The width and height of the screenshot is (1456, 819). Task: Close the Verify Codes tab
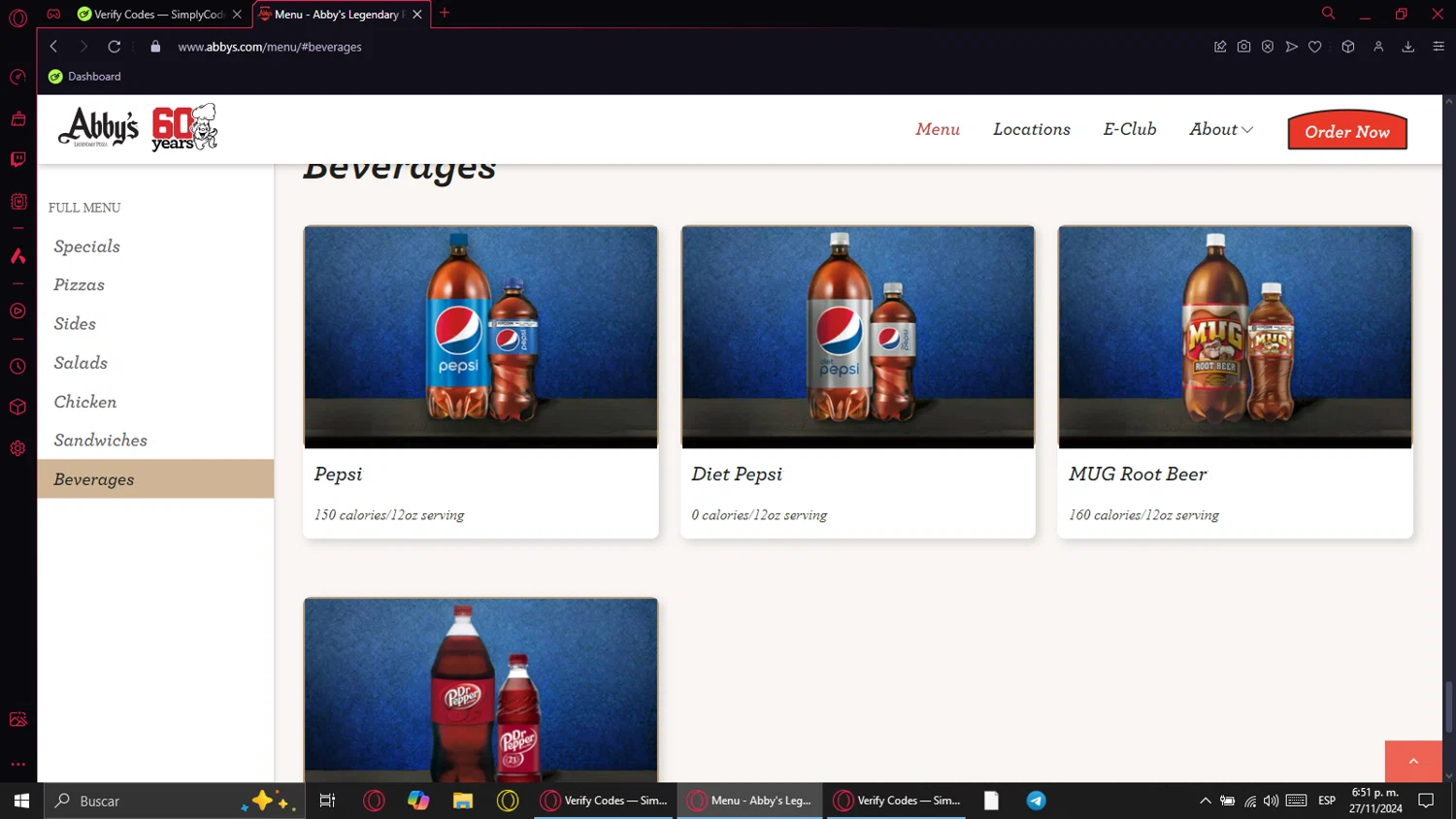pyautogui.click(x=237, y=15)
